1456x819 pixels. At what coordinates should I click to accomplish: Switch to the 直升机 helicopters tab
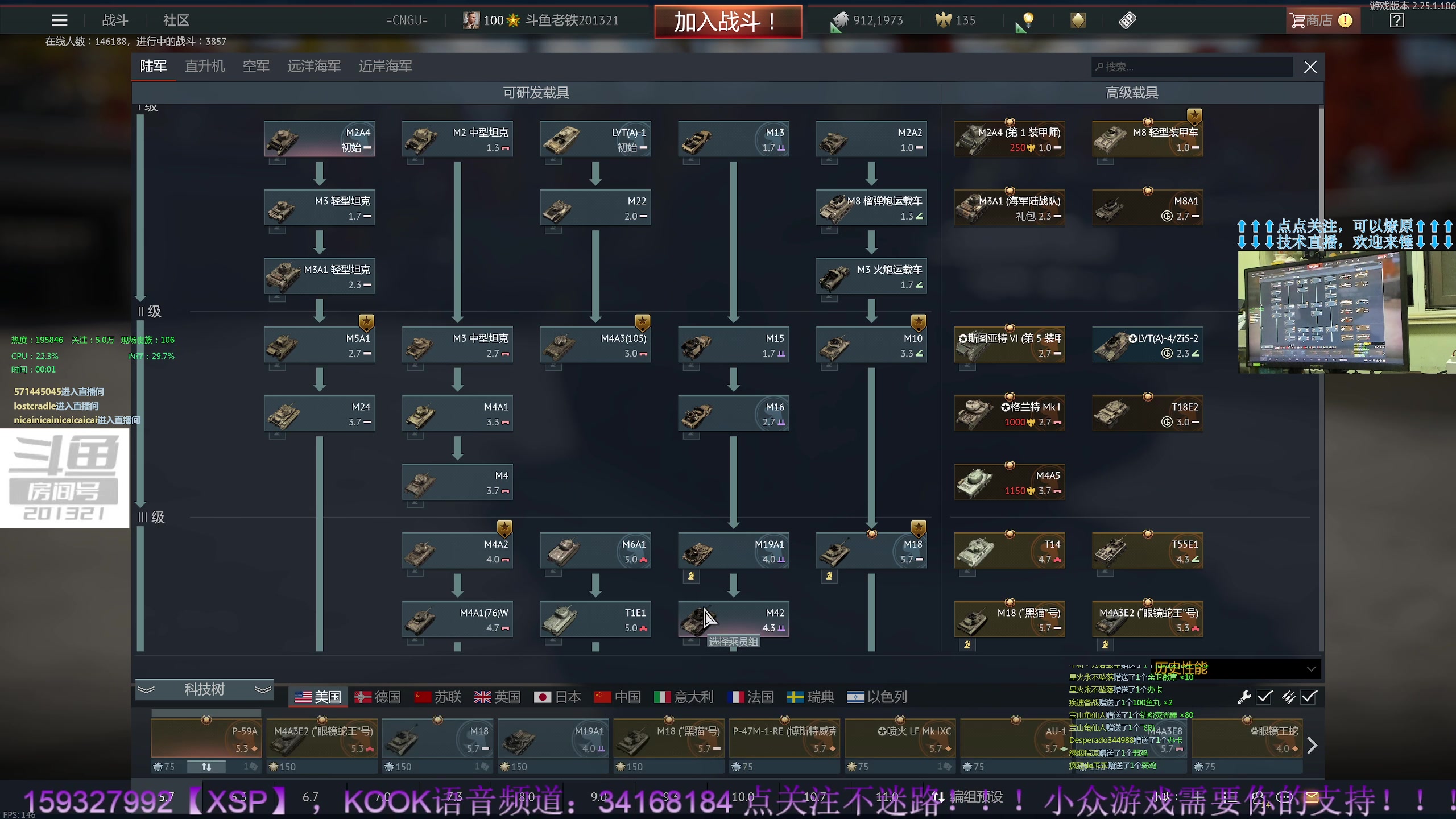pos(205,67)
